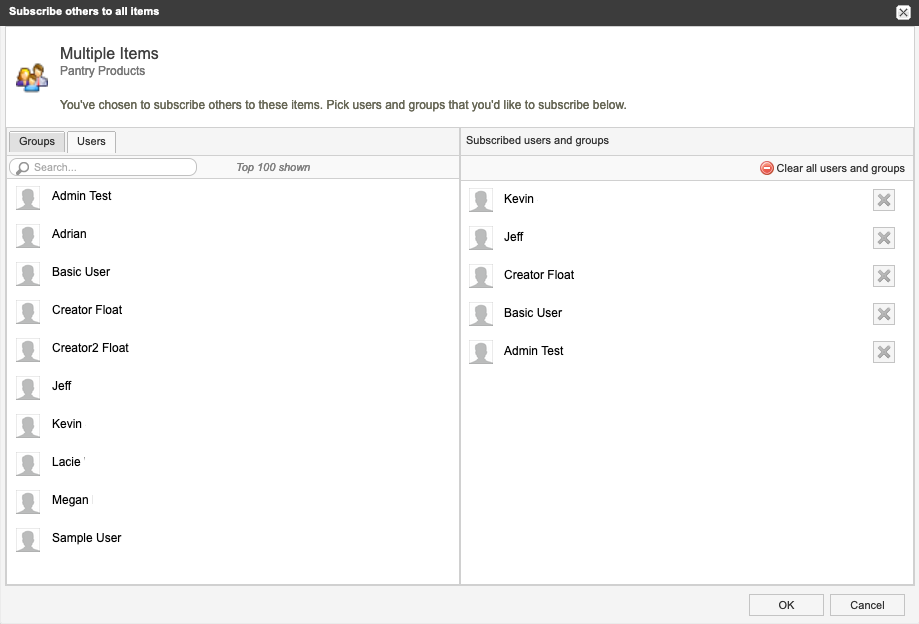This screenshot has height=624, width=919.
Task: Select Admin Test in left user list
Action: click(81, 196)
